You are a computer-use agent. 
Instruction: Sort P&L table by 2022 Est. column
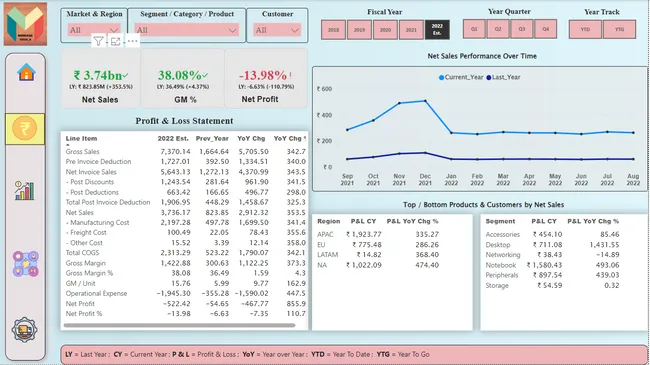click(173, 139)
